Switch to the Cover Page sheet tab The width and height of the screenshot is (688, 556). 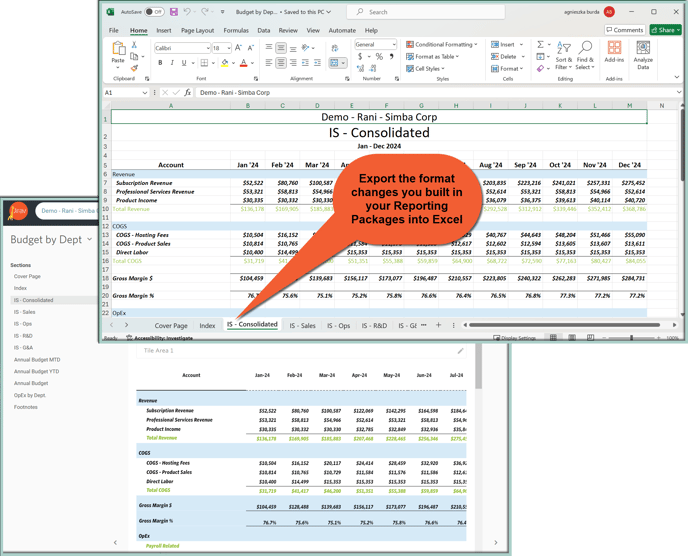(x=171, y=326)
